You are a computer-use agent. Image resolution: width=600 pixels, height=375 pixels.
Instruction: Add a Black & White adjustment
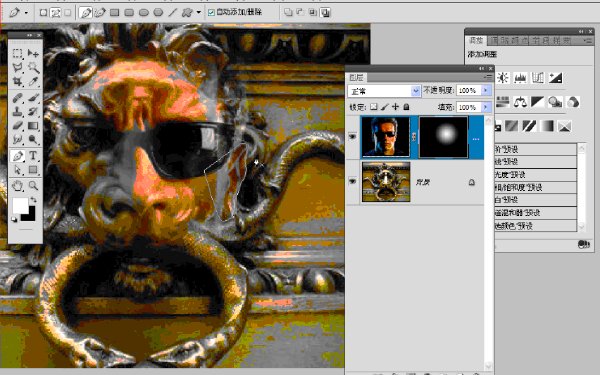click(x=538, y=102)
